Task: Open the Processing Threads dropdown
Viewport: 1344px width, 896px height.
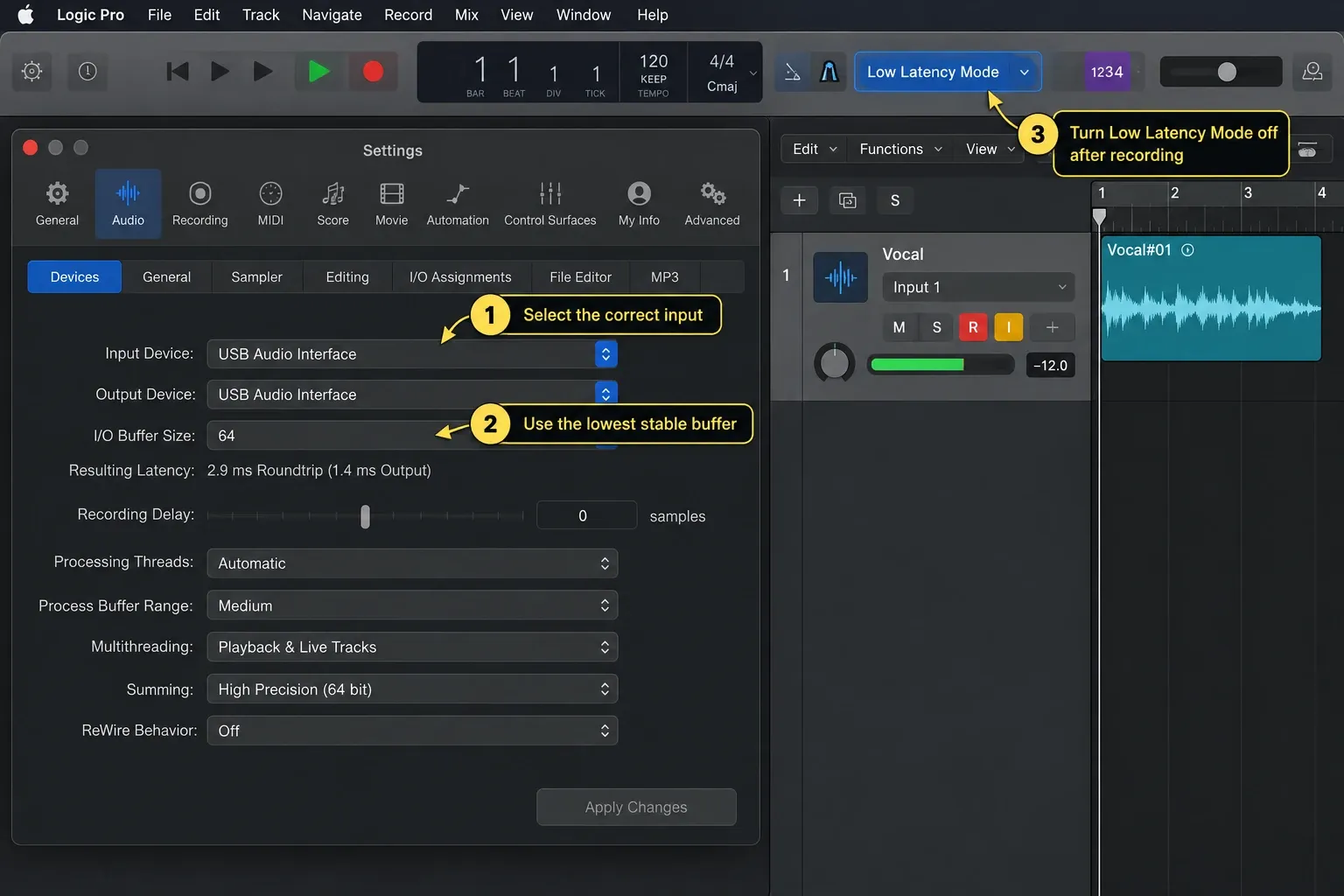Action: click(412, 563)
